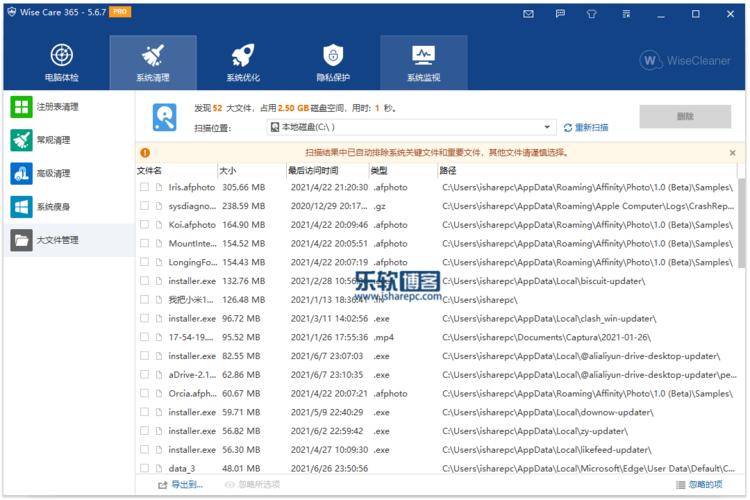Click the Wise Care 365 shield app icon
This screenshot has height=500, width=750.
(x=12, y=12)
